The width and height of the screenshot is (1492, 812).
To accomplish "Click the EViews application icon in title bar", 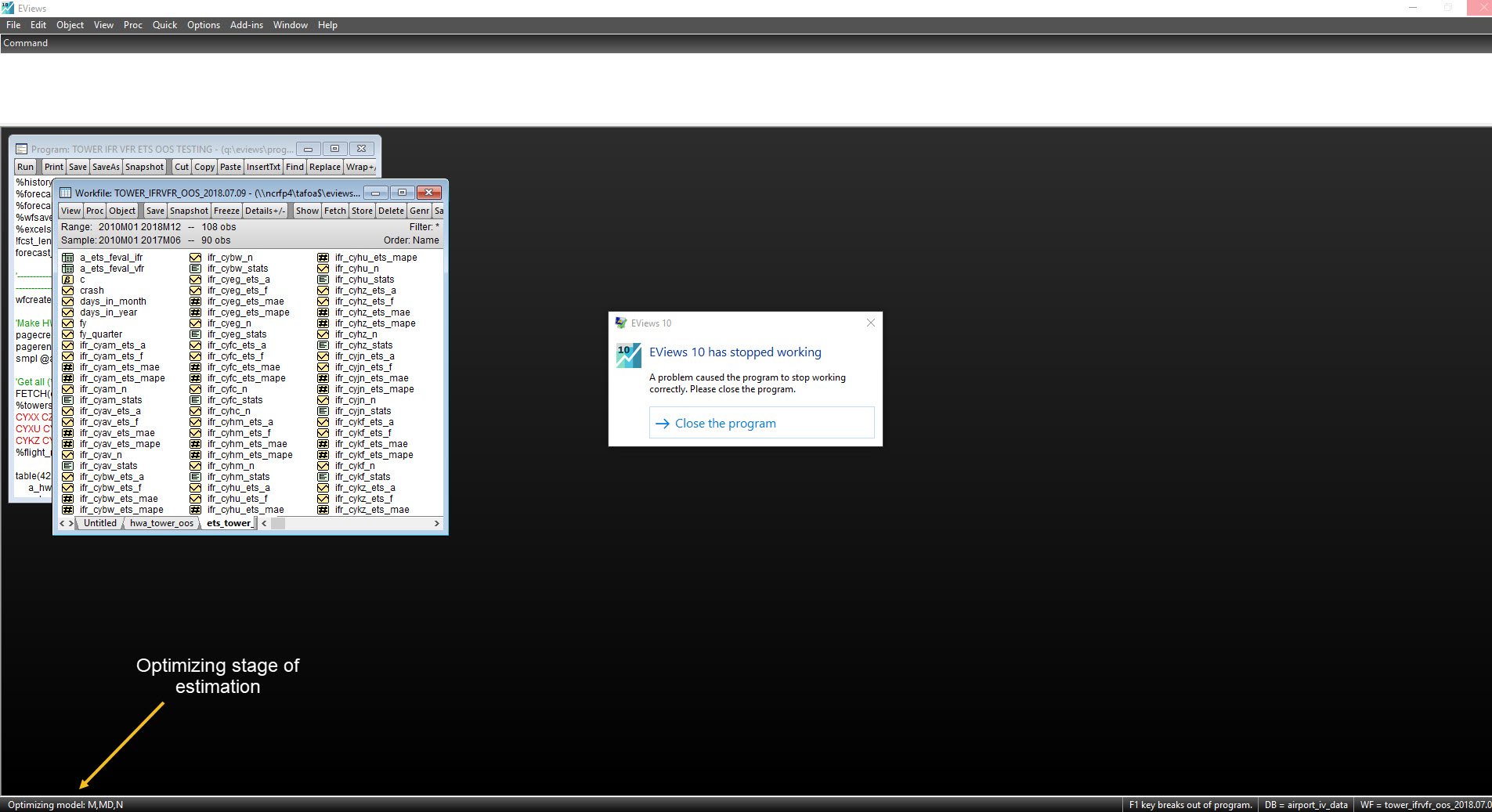I will [8, 8].
